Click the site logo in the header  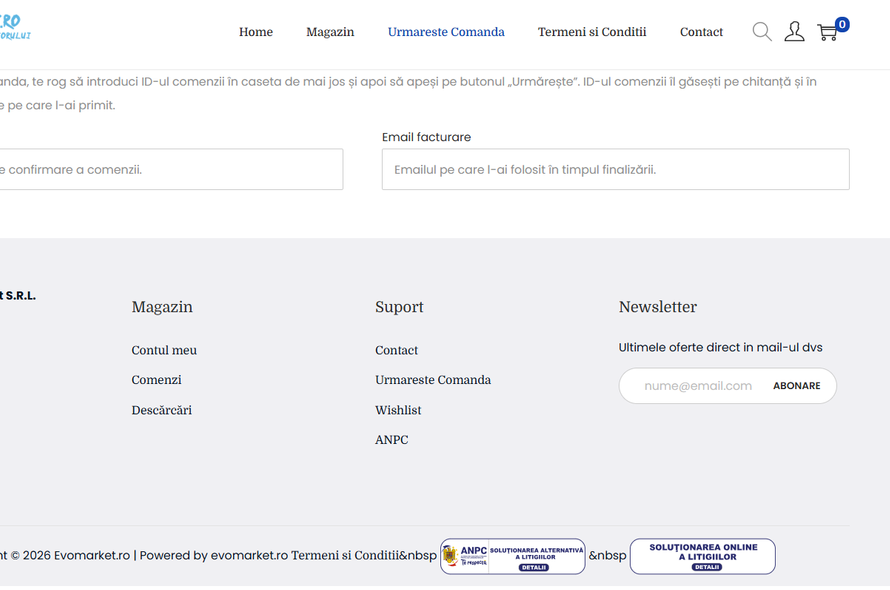click(x=14, y=28)
